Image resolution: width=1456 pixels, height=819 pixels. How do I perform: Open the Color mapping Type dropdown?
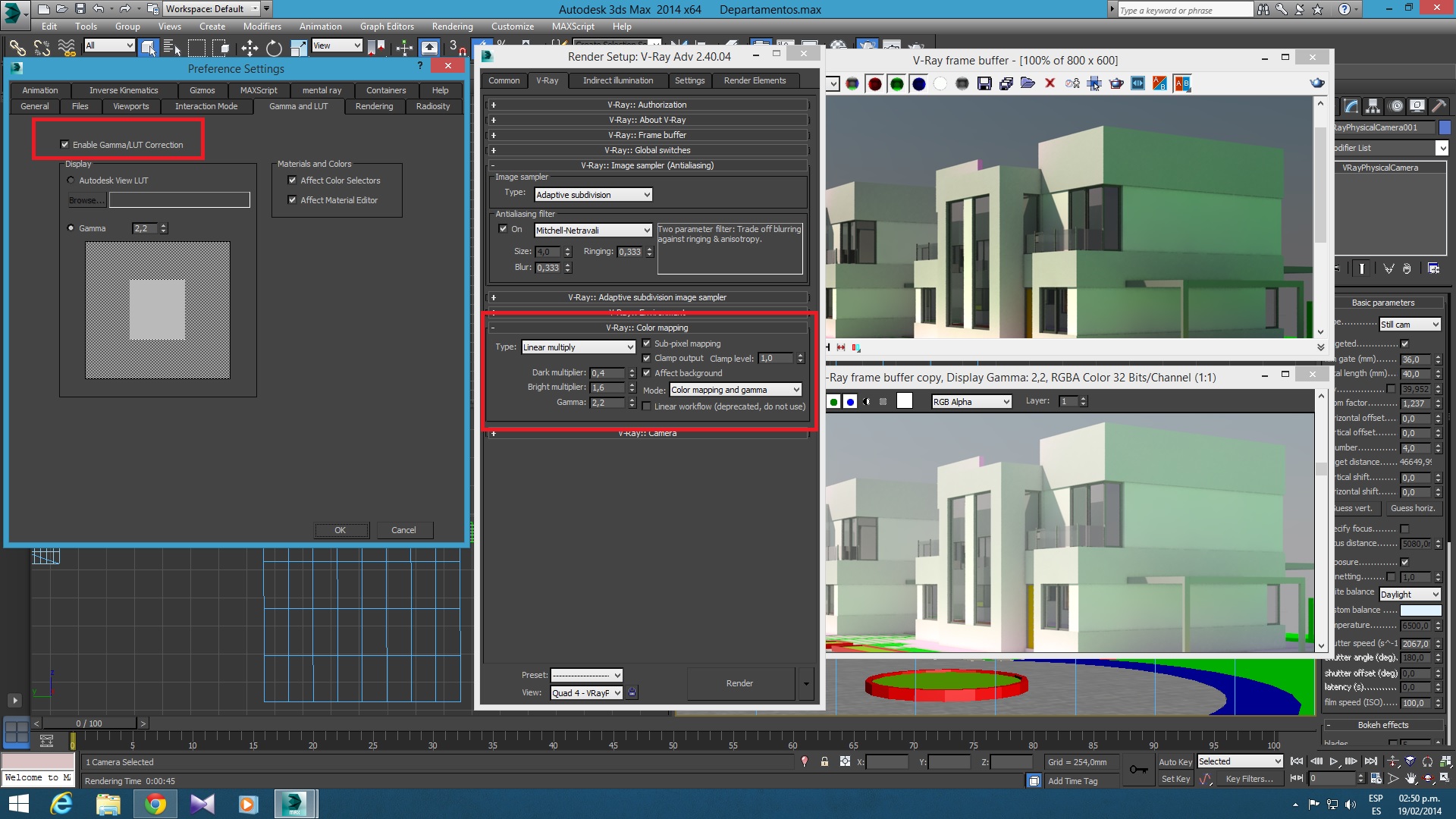(579, 347)
